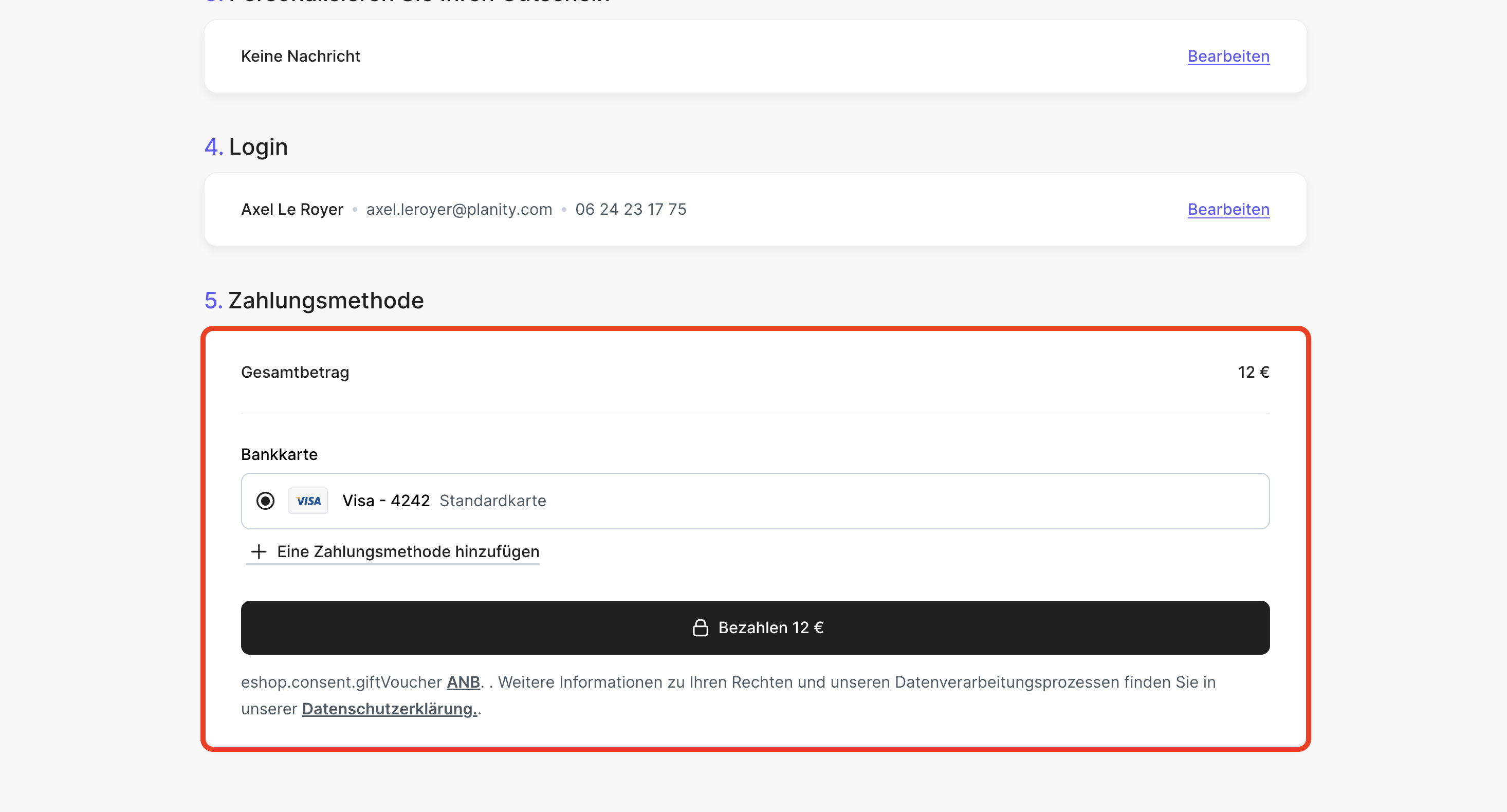The width and height of the screenshot is (1507, 812).
Task: Click the 4. Login section heading
Action: 246,147
